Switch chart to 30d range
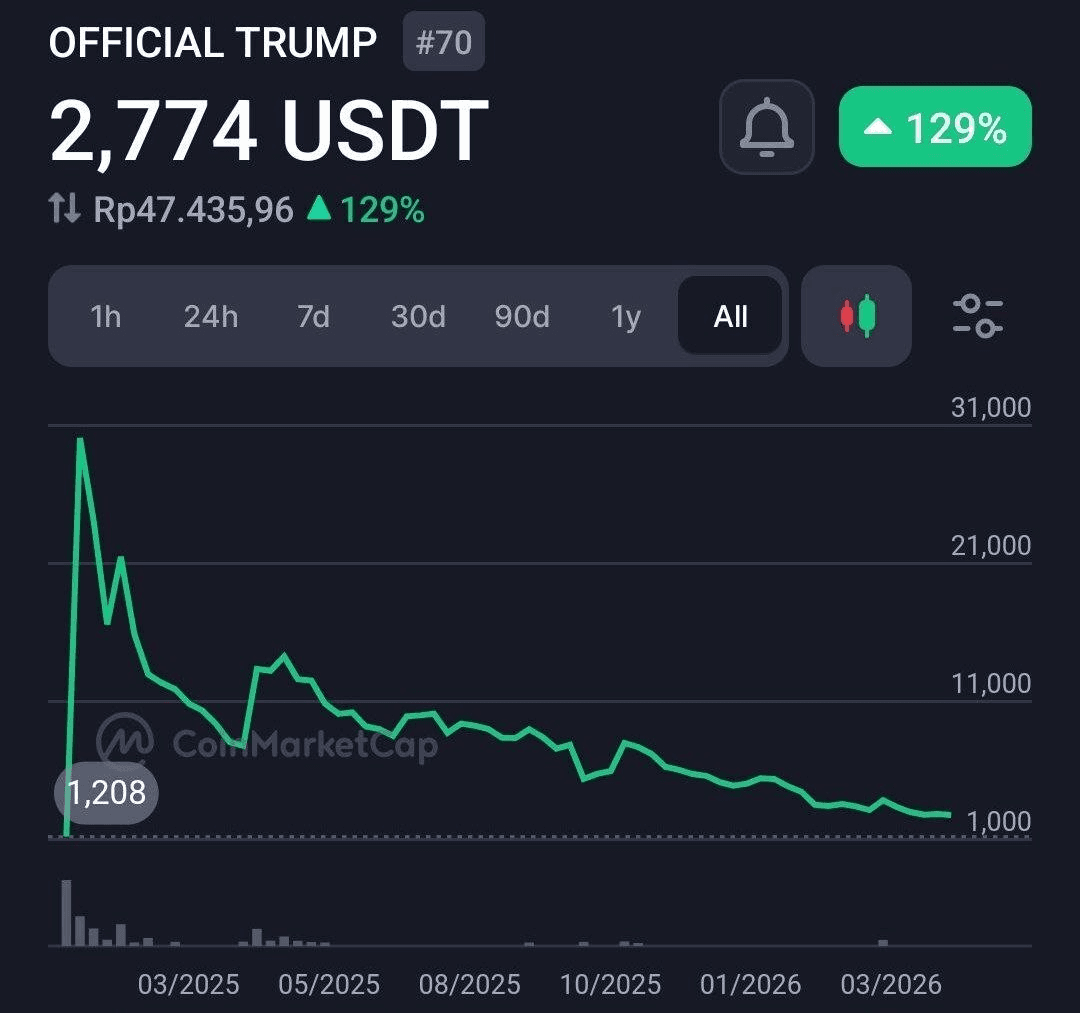 (418, 317)
